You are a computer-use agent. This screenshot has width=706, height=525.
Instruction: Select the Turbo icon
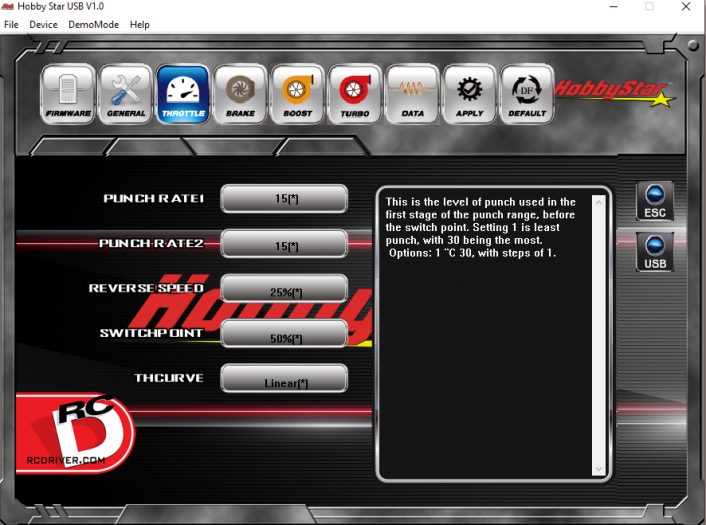pyautogui.click(x=354, y=95)
